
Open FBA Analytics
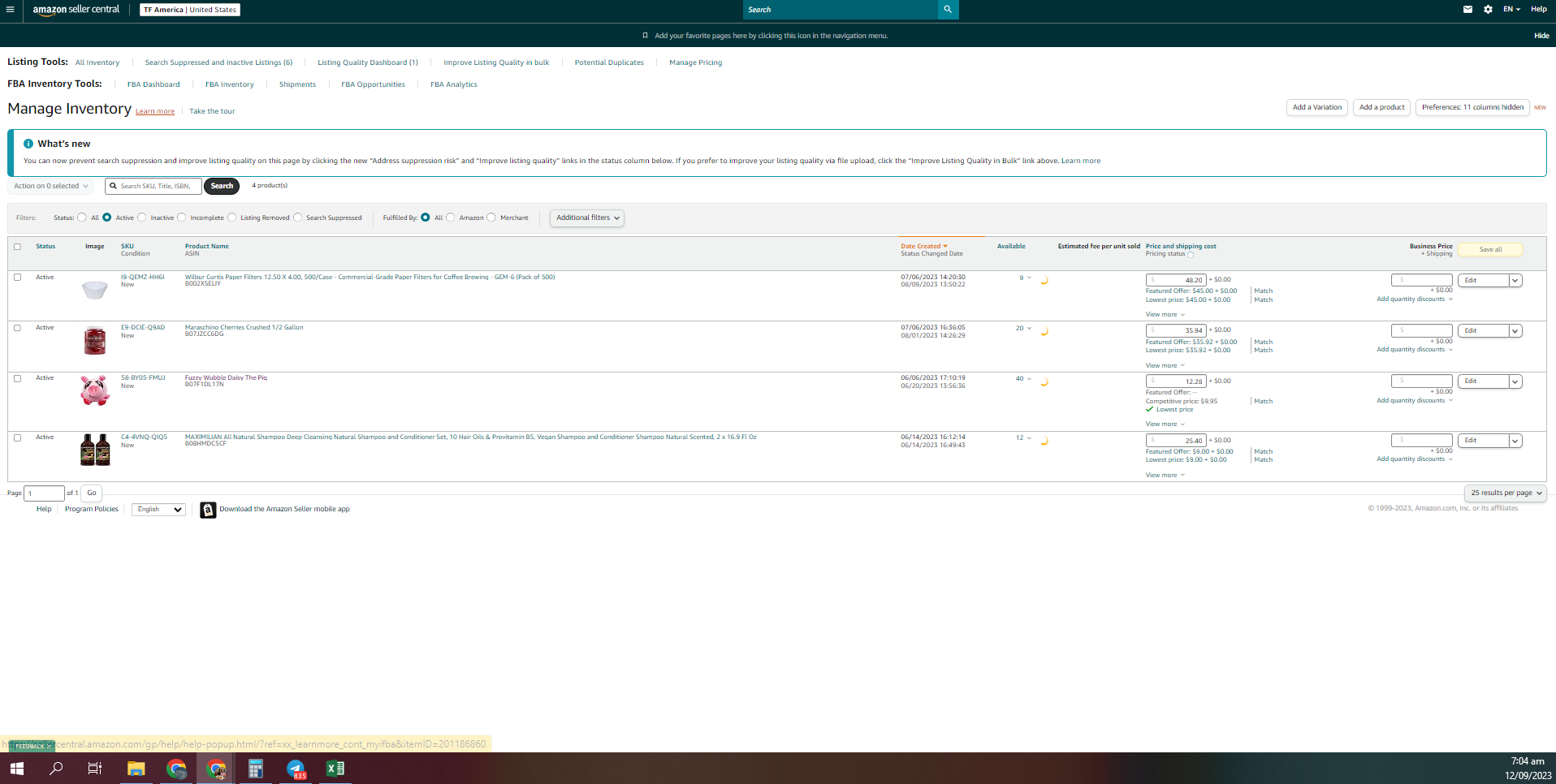click(x=454, y=84)
